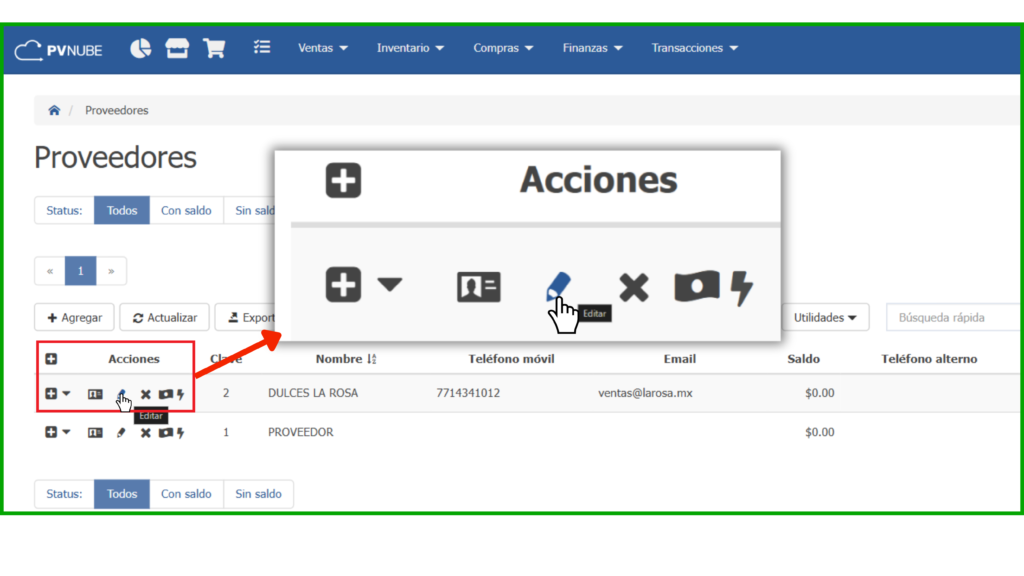Image resolution: width=1024 pixels, height=576 pixels.
Task: Open the Finanzas menu
Action: tap(592, 48)
